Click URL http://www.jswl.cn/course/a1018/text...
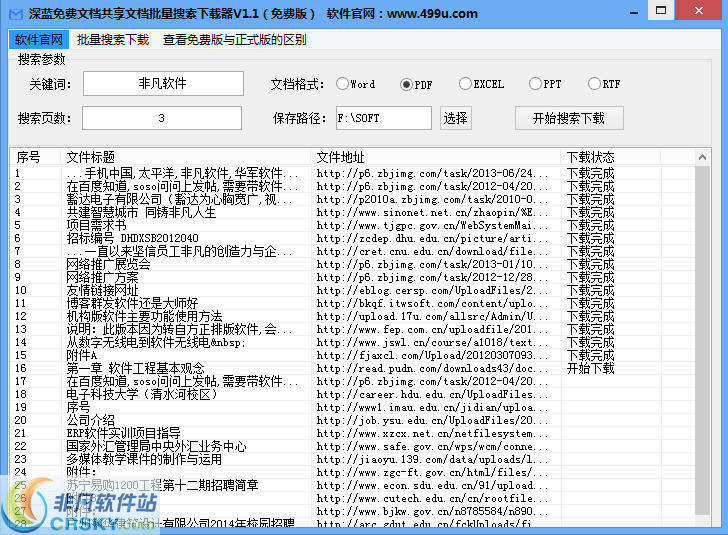The width and height of the screenshot is (728, 535). (432, 343)
